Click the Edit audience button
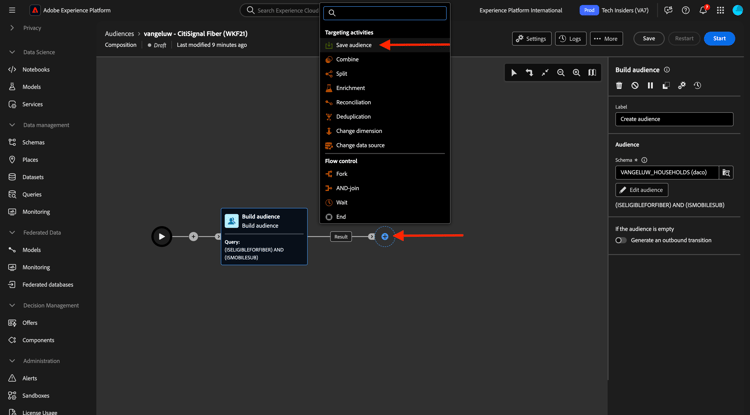750x415 pixels. (641, 190)
